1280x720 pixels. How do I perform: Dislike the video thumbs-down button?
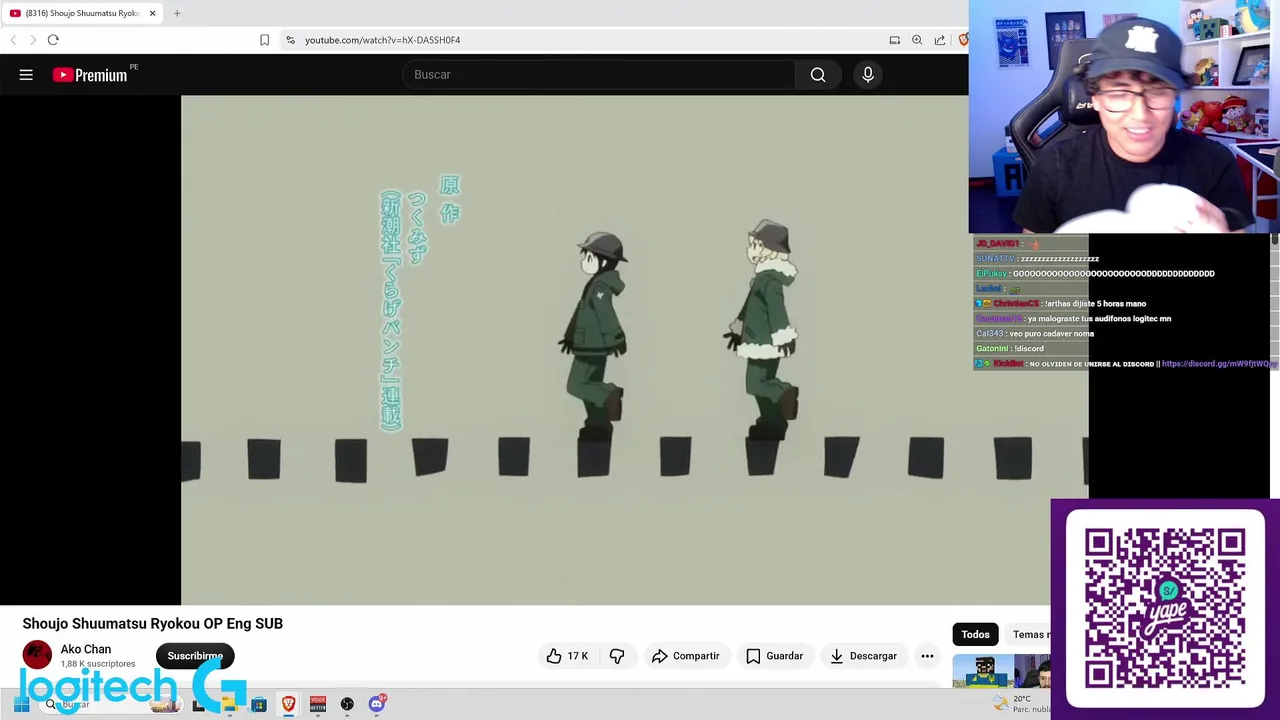[617, 656]
